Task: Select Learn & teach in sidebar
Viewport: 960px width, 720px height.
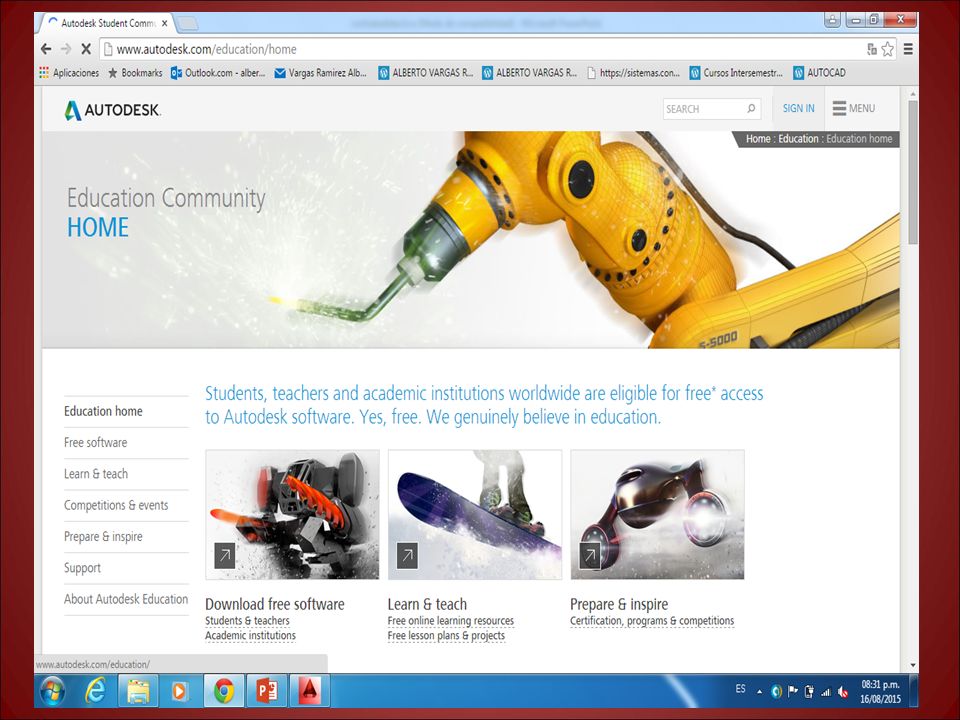Action: 96,473
